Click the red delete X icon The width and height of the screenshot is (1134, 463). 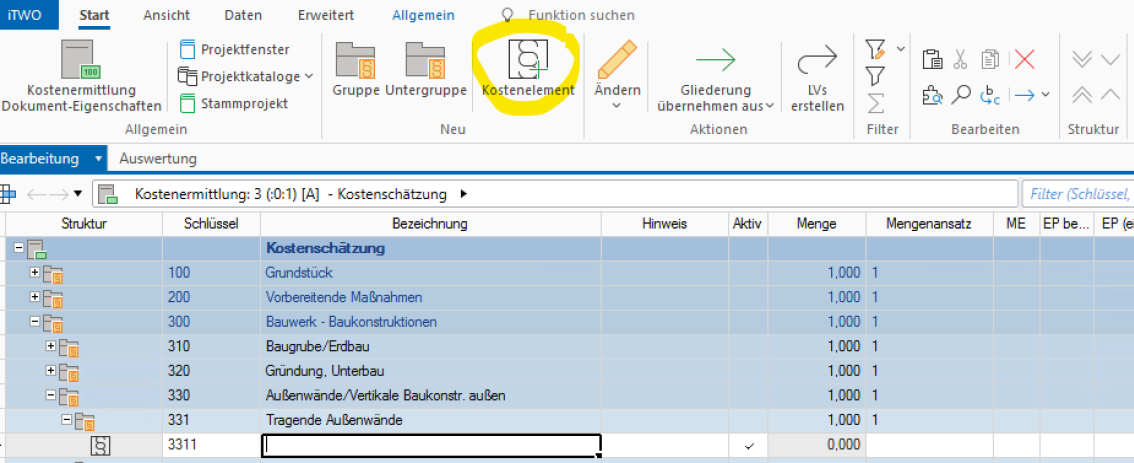[1024, 59]
